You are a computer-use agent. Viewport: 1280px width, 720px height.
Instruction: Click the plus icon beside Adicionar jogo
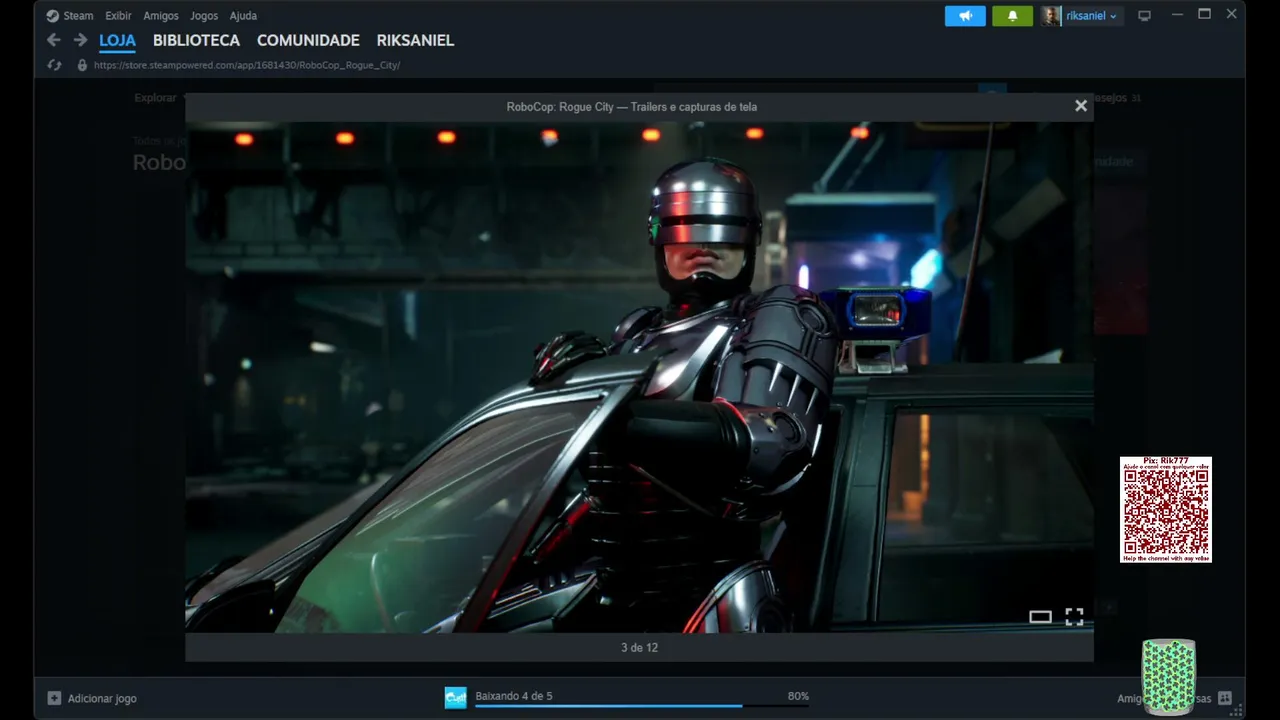(x=54, y=698)
